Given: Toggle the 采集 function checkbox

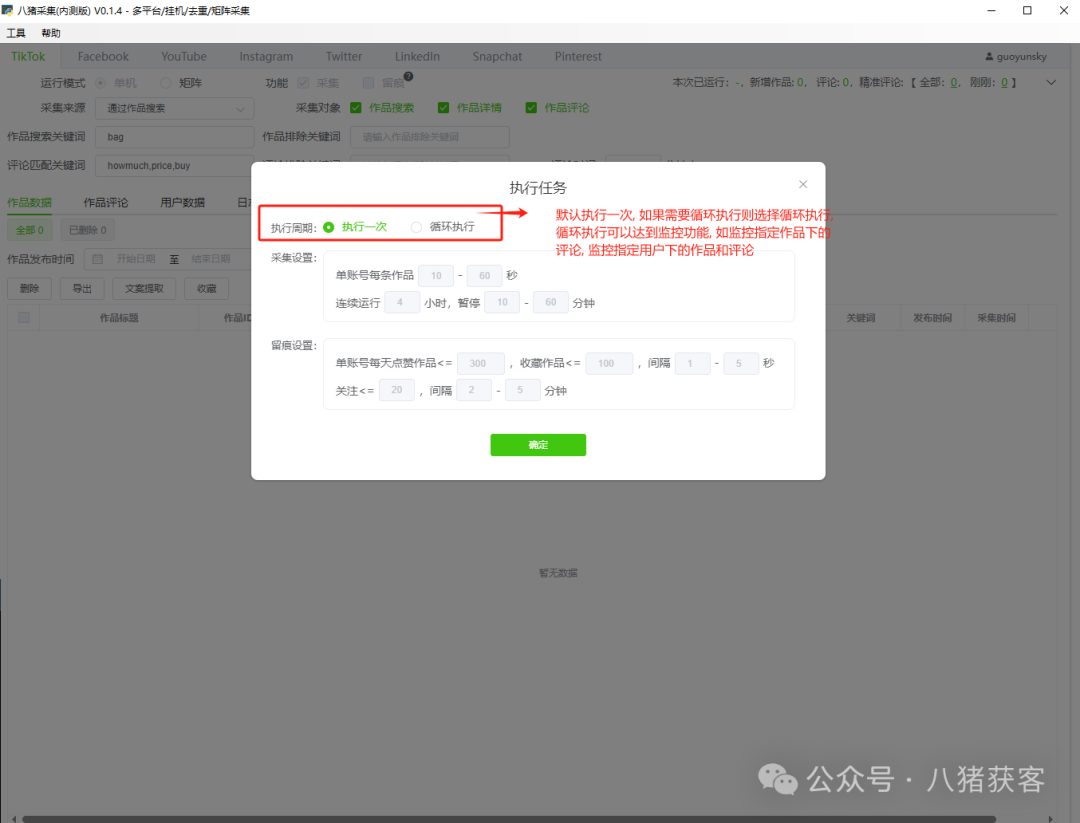Looking at the screenshot, I should tap(303, 83).
